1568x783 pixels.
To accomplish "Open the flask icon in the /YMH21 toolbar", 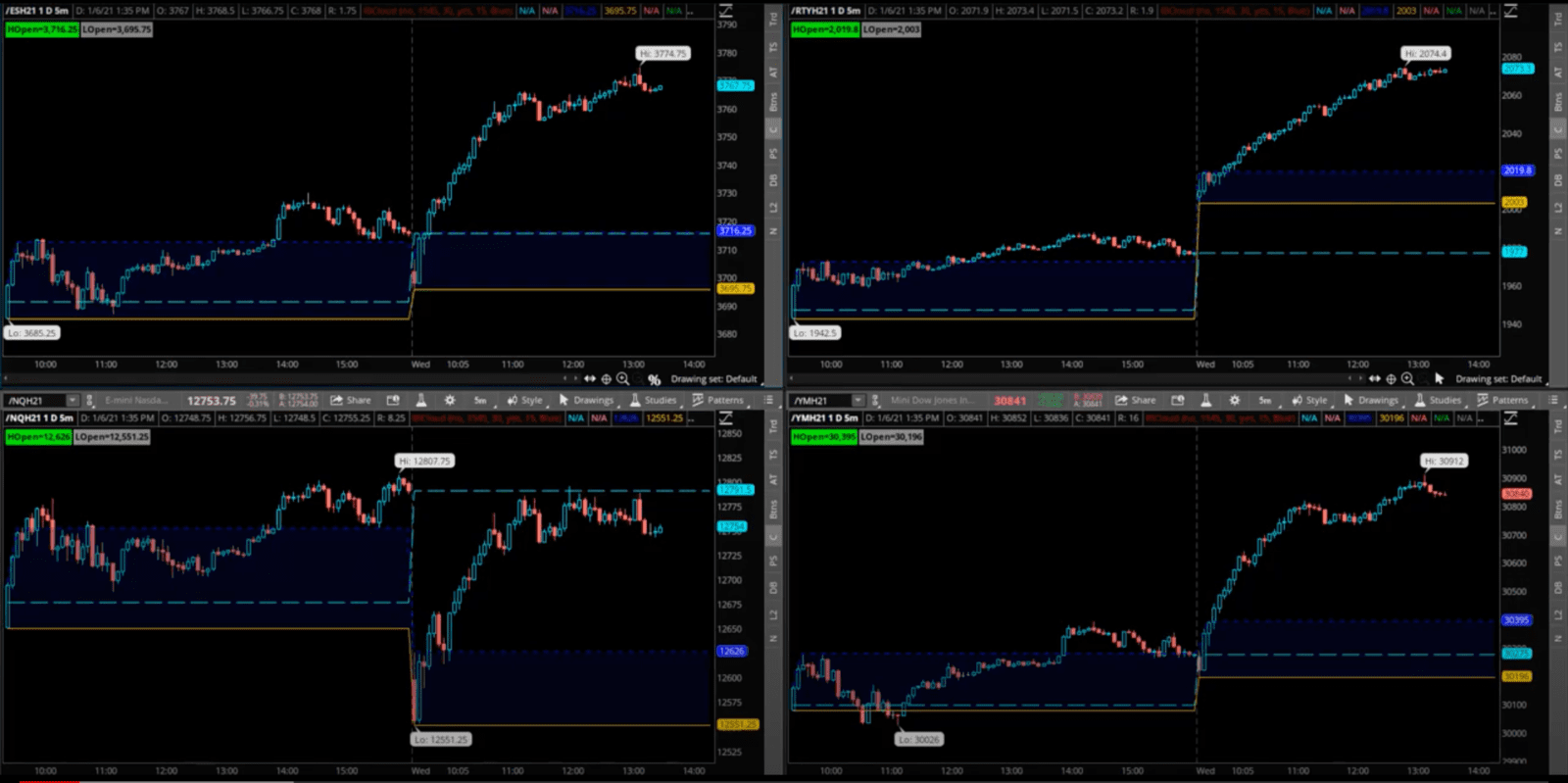I will (x=1206, y=400).
